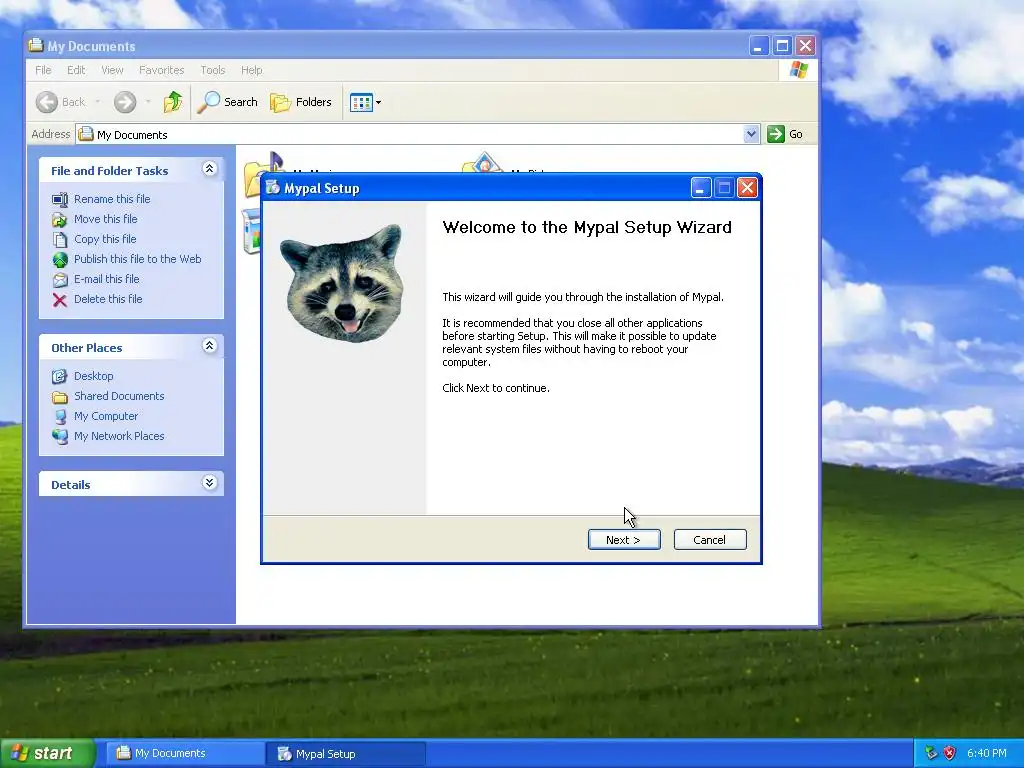The width and height of the screenshot is (1024, 768).
Task: Click the Windows flag logo icon
Action: [798, 70]
